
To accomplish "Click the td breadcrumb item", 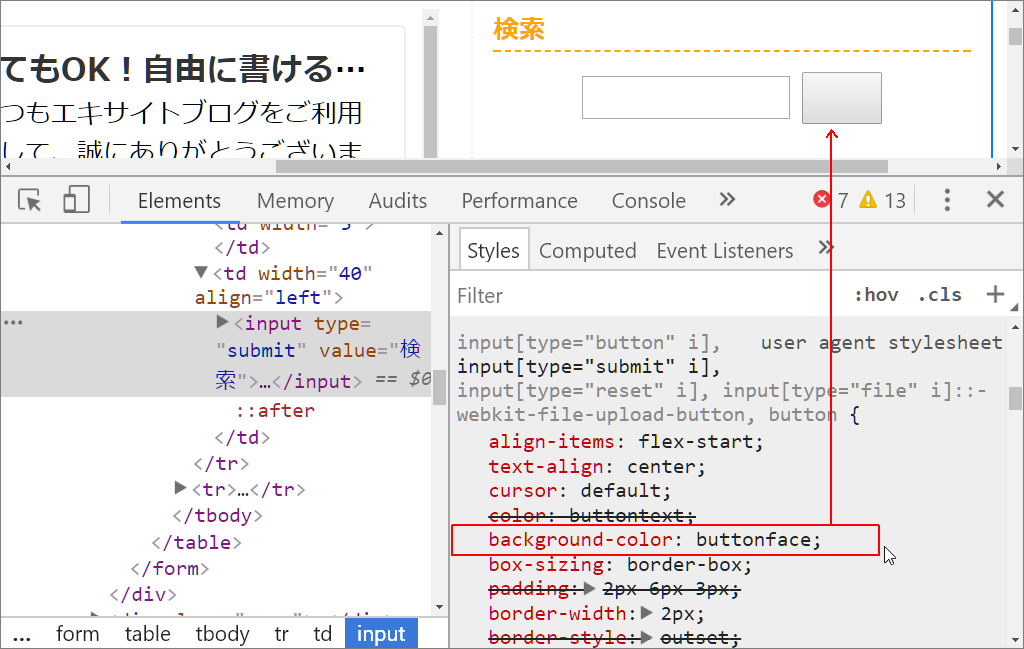I will [x=323, y=633].
